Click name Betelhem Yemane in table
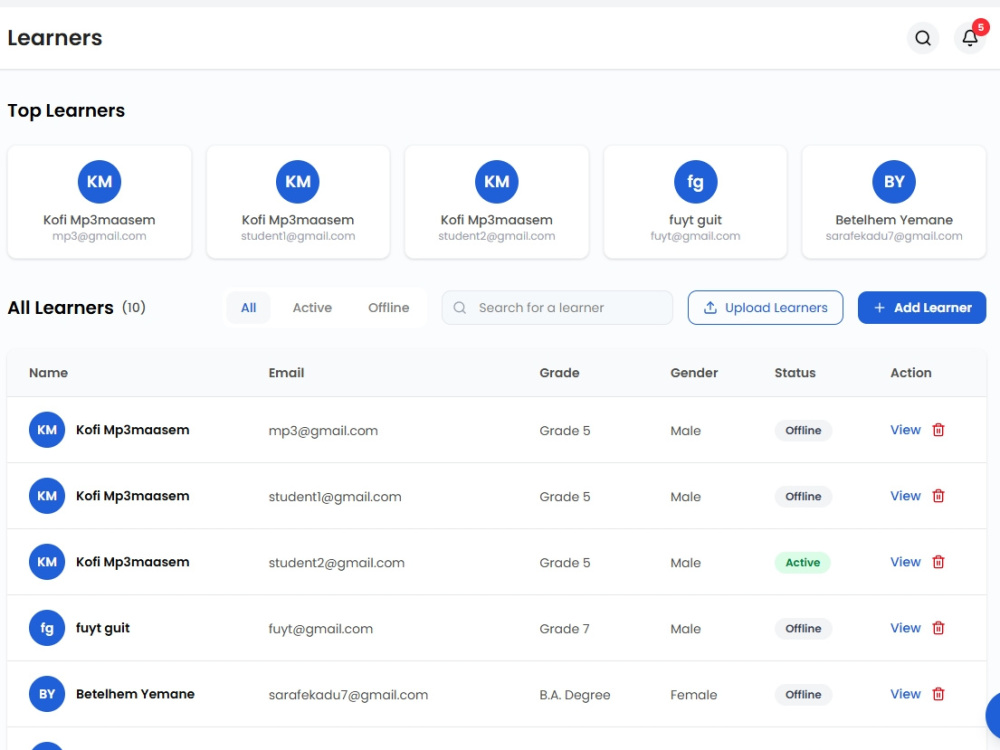This screenshot has height=750, width=1000. 135,694
